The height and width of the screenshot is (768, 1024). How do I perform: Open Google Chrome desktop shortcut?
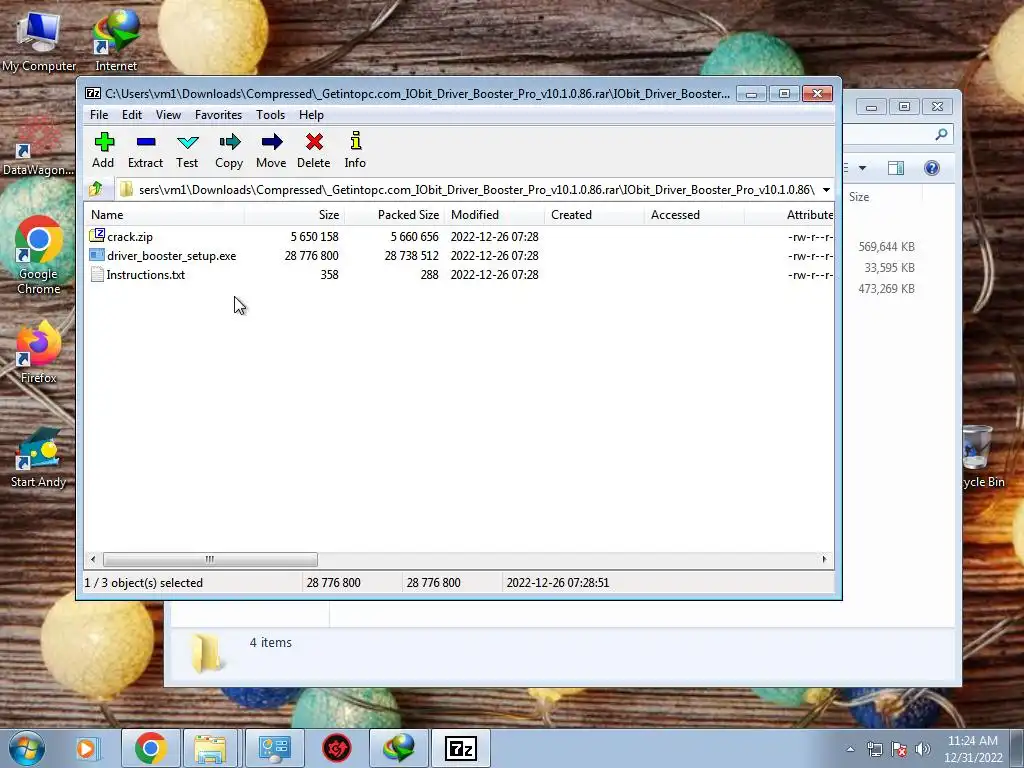pyautogui.click(x=39, y=255)
